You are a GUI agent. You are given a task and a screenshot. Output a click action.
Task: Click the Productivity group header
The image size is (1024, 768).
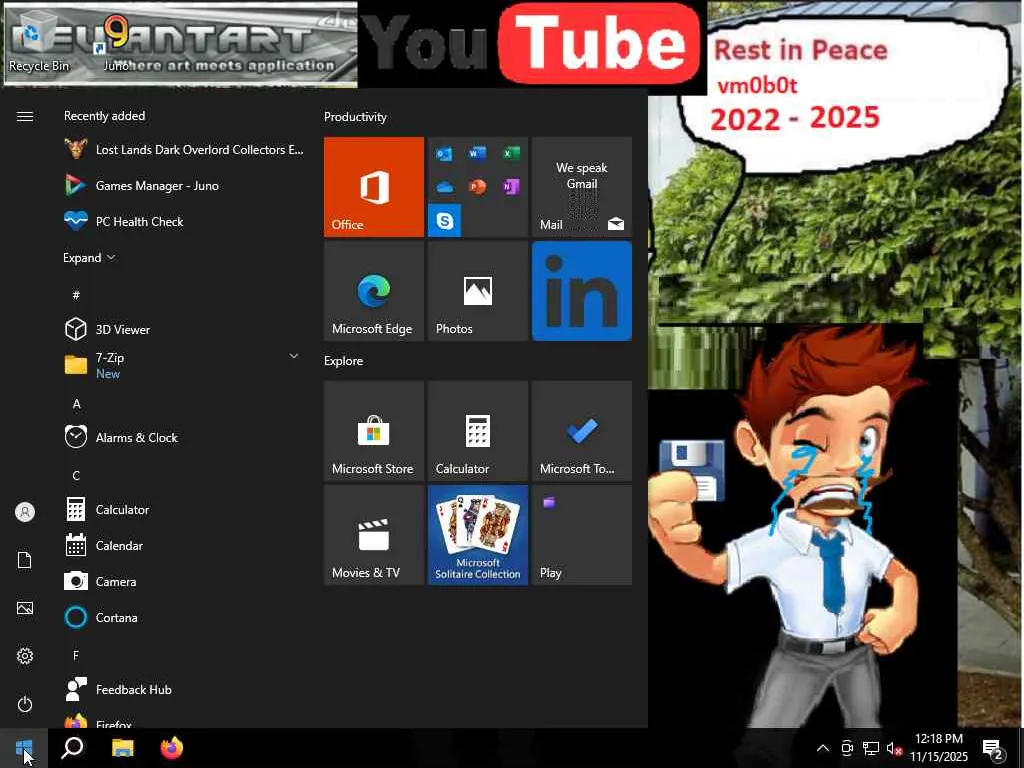(355, 117)
